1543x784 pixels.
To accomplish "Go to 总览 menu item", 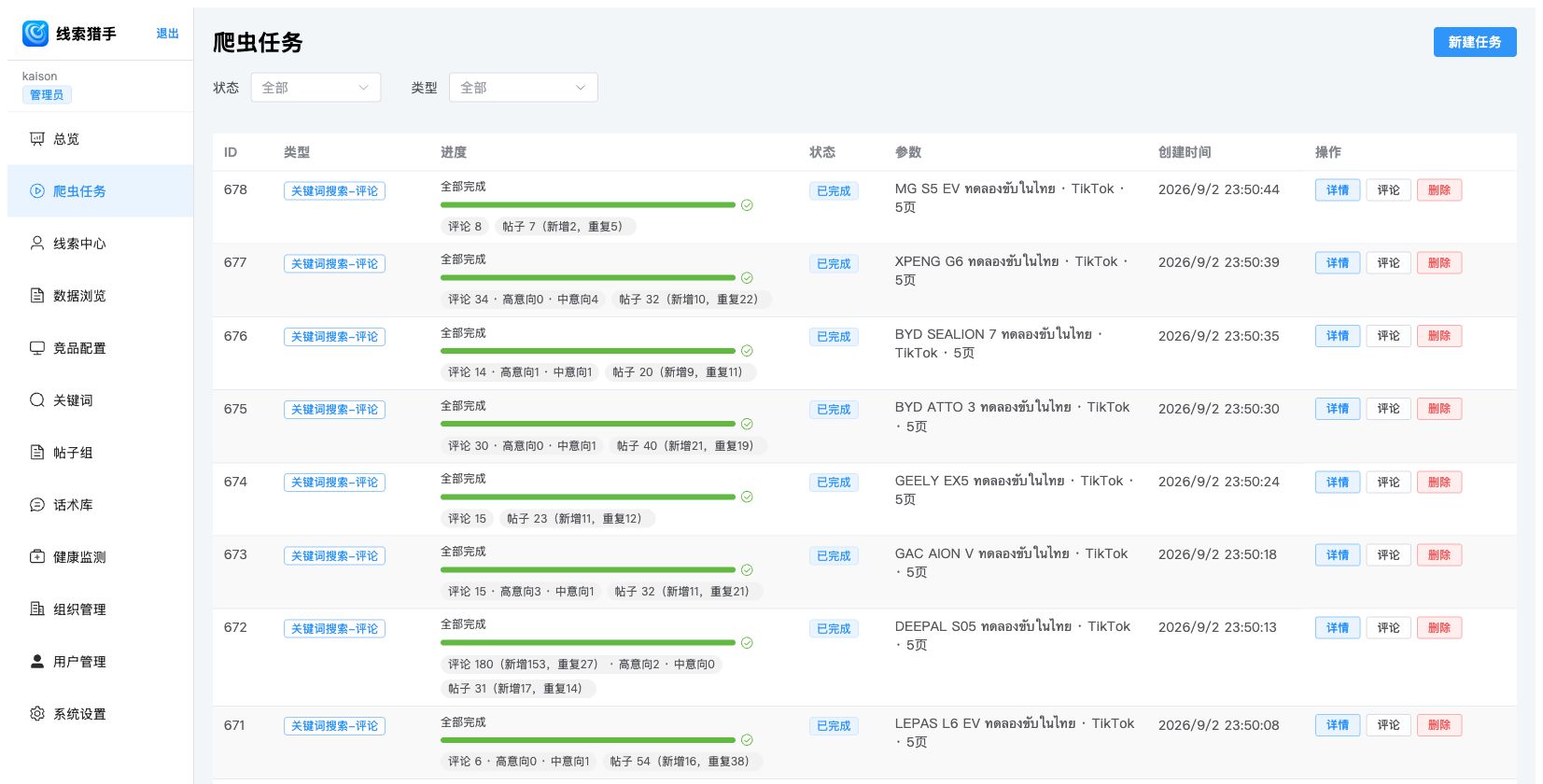I will coord(101,139).
